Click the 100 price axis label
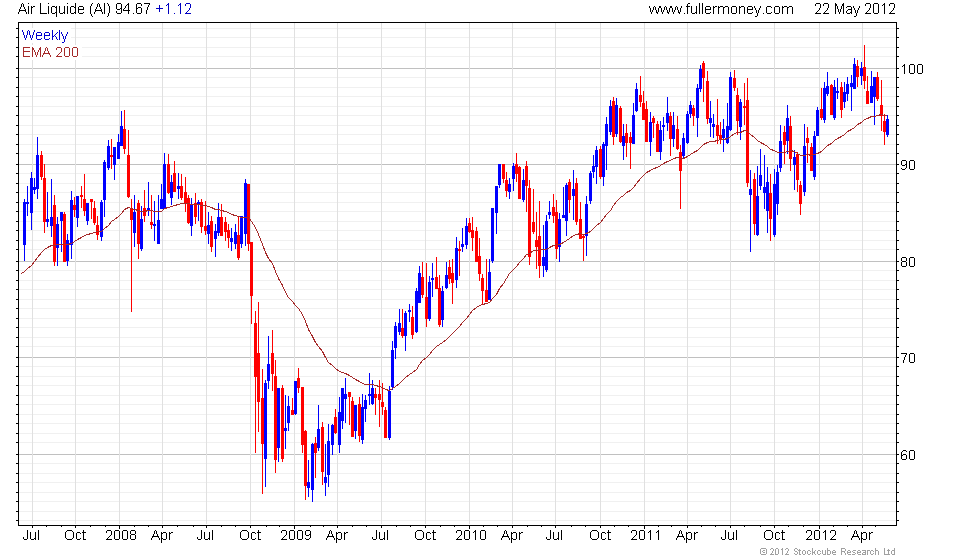 point(912,69)
